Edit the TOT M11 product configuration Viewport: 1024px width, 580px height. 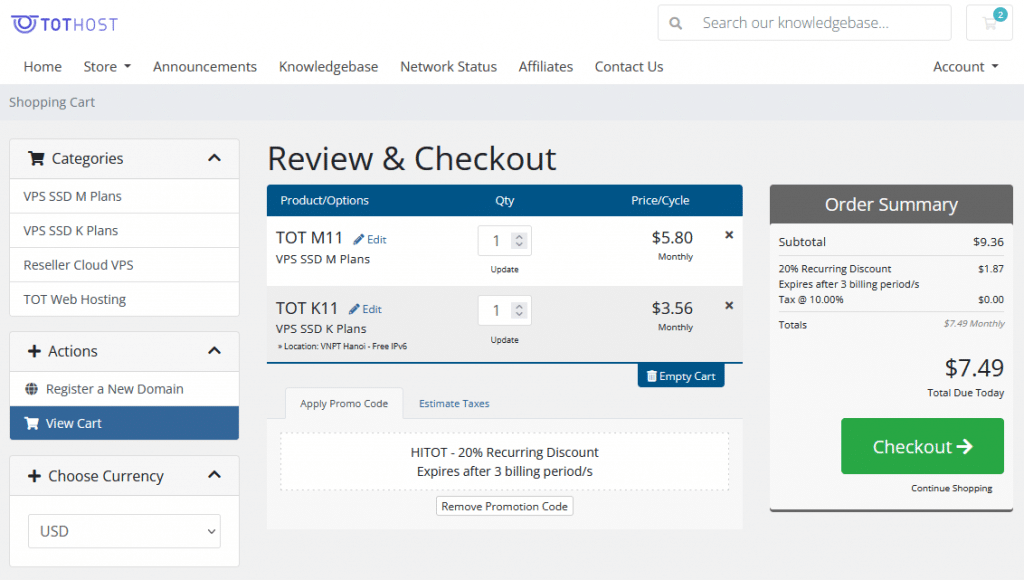370,240
